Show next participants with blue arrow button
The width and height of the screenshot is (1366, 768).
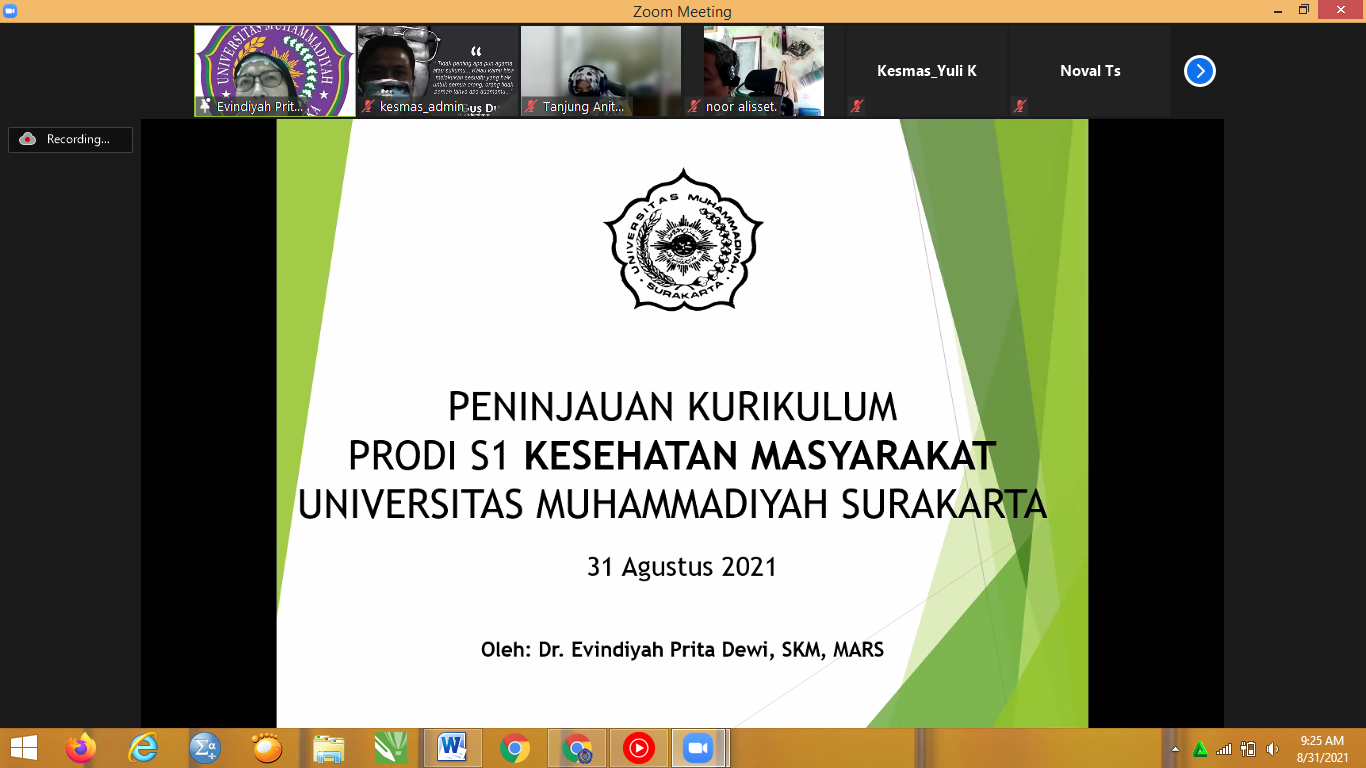pyautogui.click(x=1200, y=71)
